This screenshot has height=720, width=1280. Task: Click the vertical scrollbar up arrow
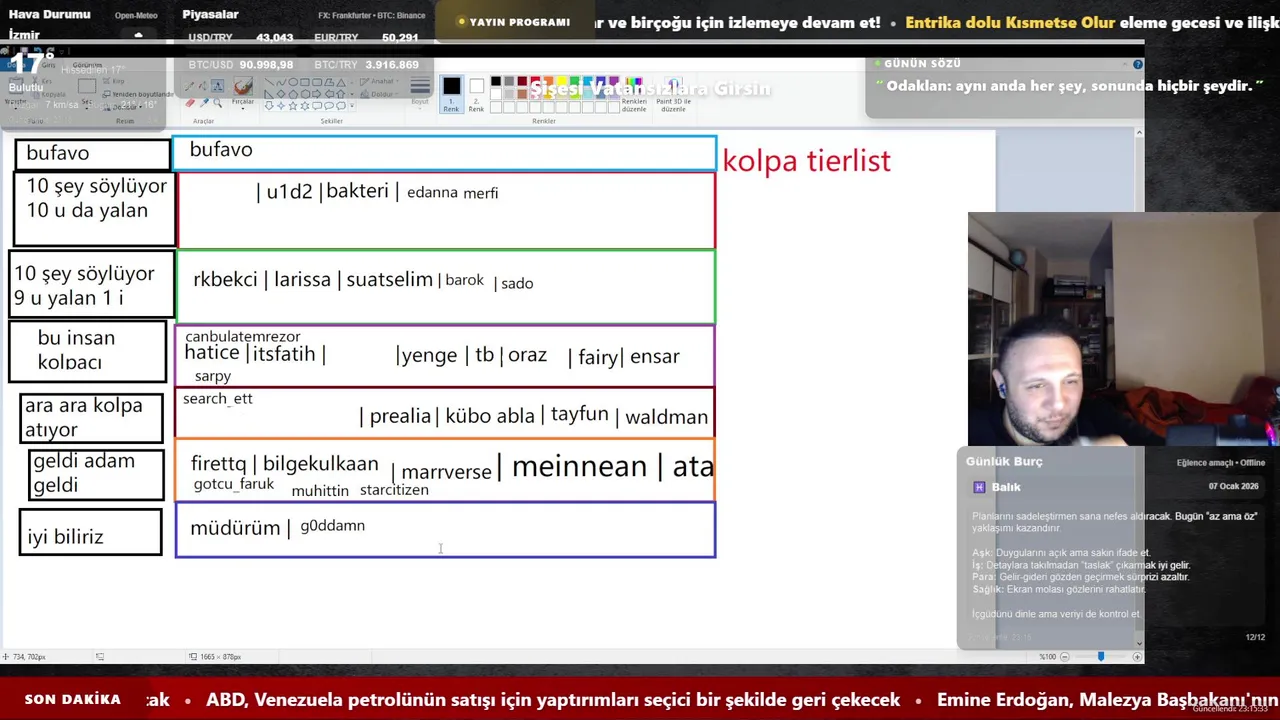pos(1138,133)
